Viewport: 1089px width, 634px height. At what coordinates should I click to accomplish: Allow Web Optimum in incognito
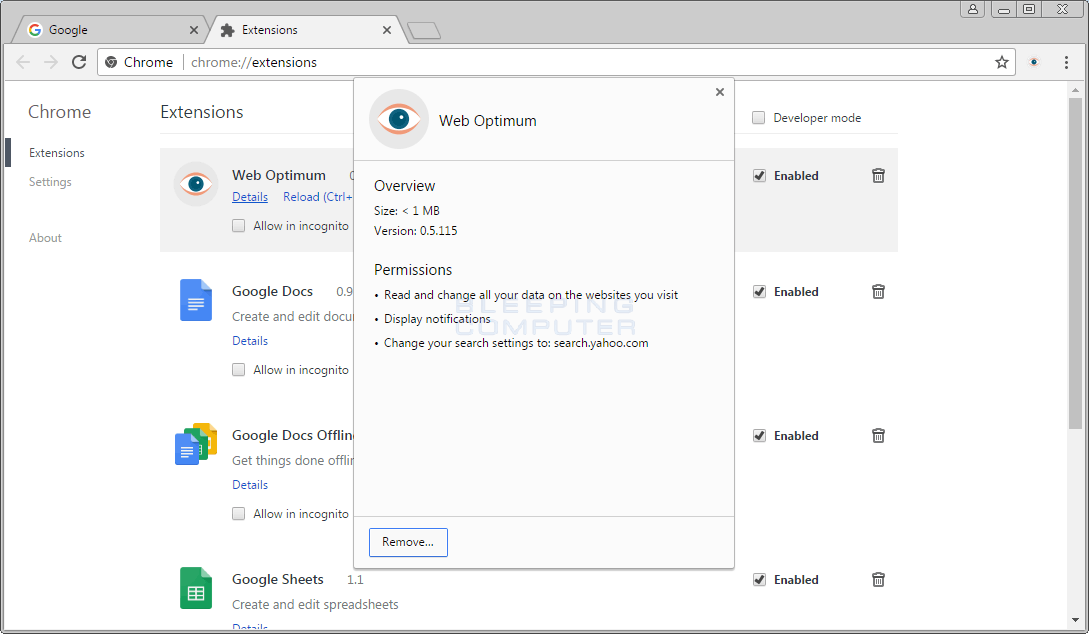(x=238, y=226)
